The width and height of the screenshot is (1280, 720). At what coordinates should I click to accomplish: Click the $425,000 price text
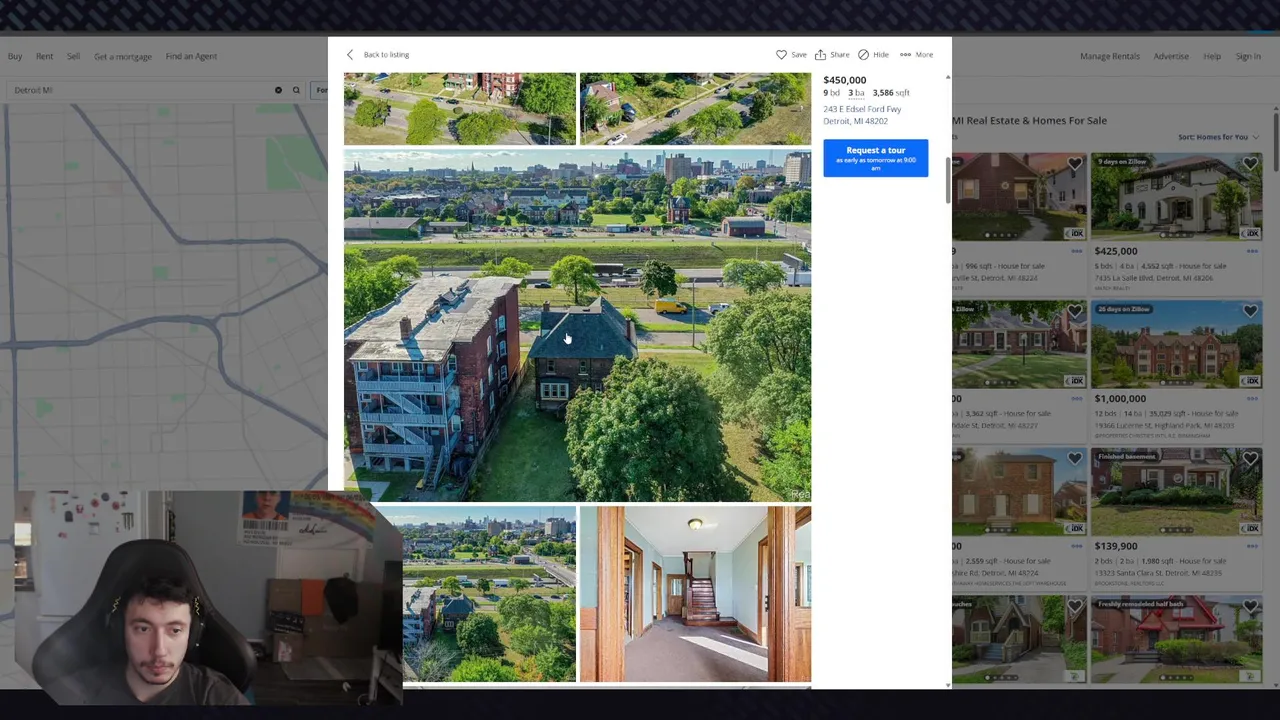click(1115, 251)
